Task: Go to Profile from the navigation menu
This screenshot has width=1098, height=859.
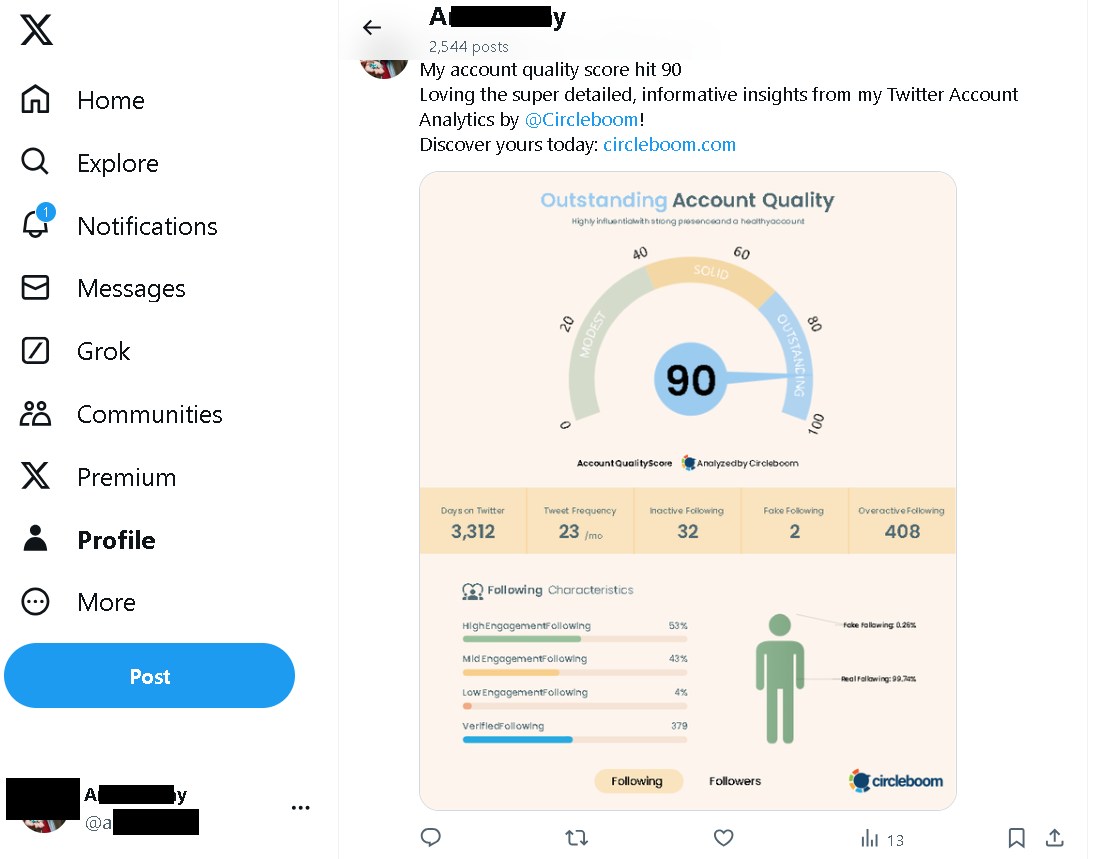Action: pyautogui.click(x=34, y=539)
